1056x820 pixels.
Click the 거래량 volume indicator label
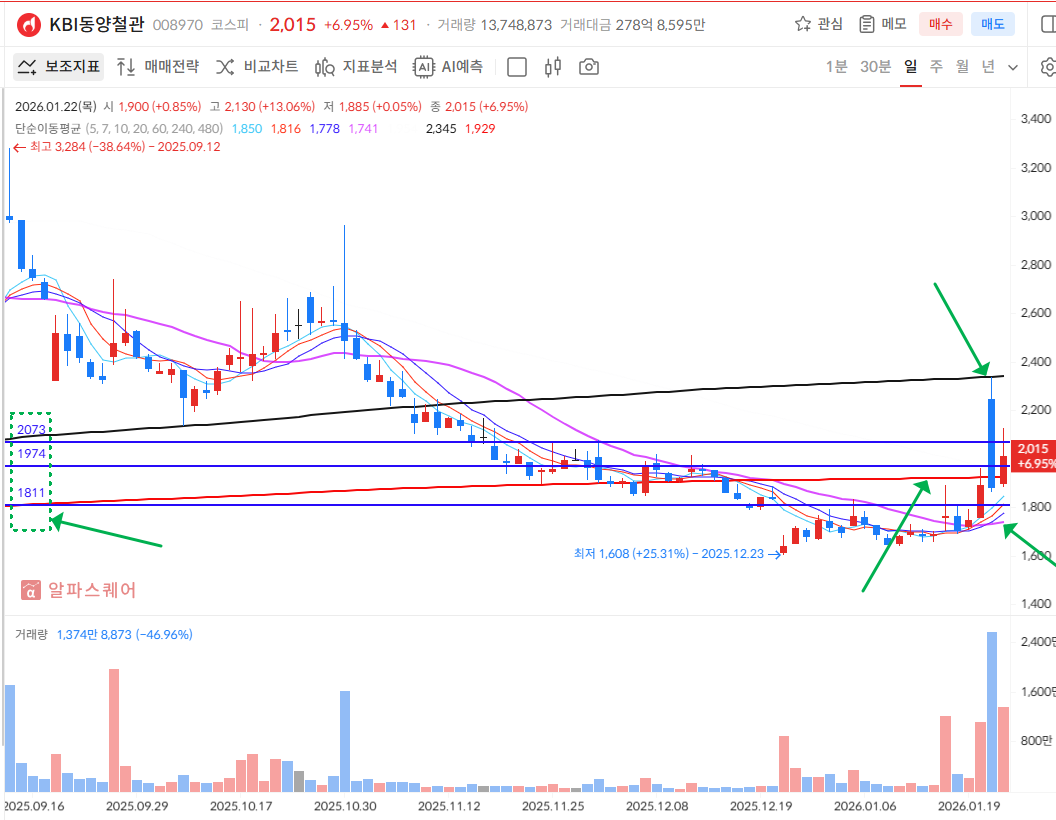click(x=32, y=634)
